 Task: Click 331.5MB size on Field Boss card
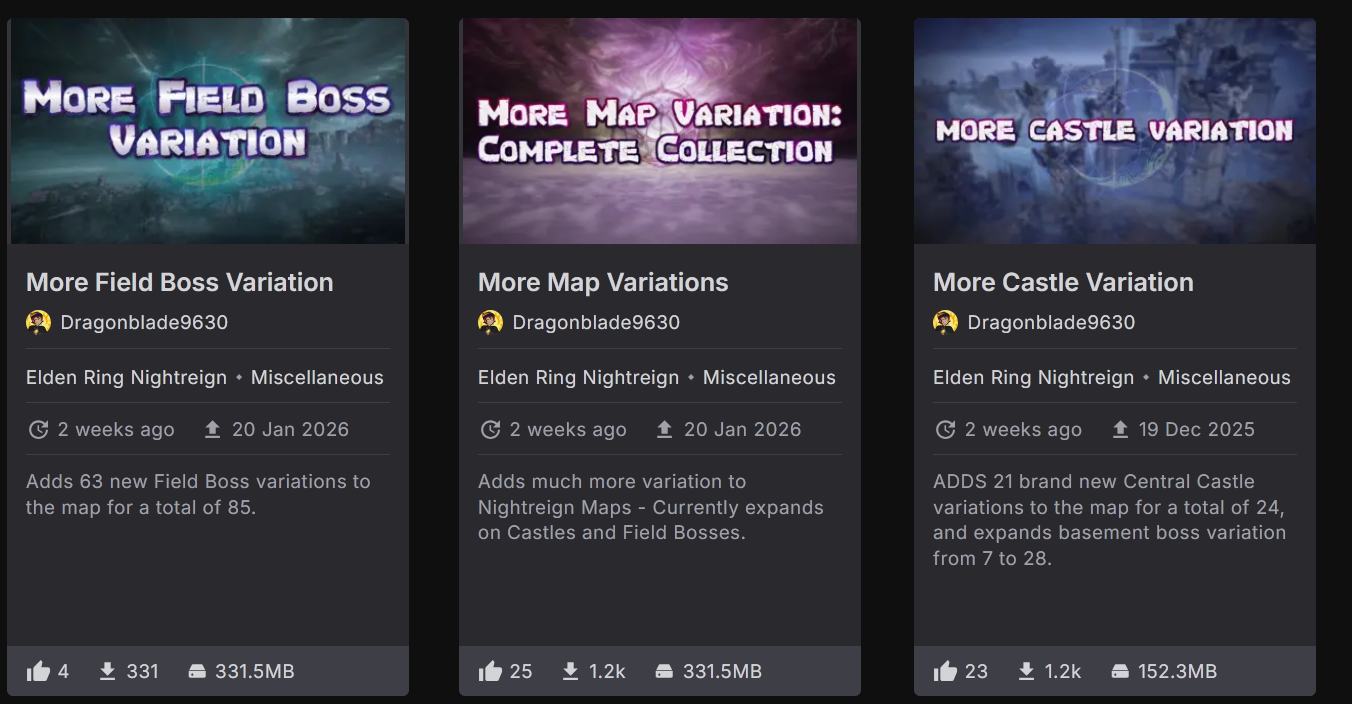point(255,671)
